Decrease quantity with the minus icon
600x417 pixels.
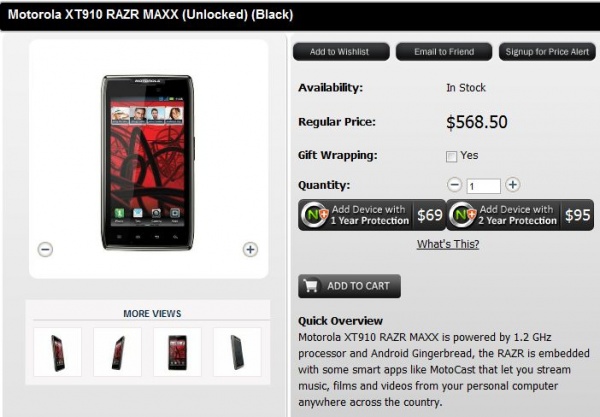454,185
